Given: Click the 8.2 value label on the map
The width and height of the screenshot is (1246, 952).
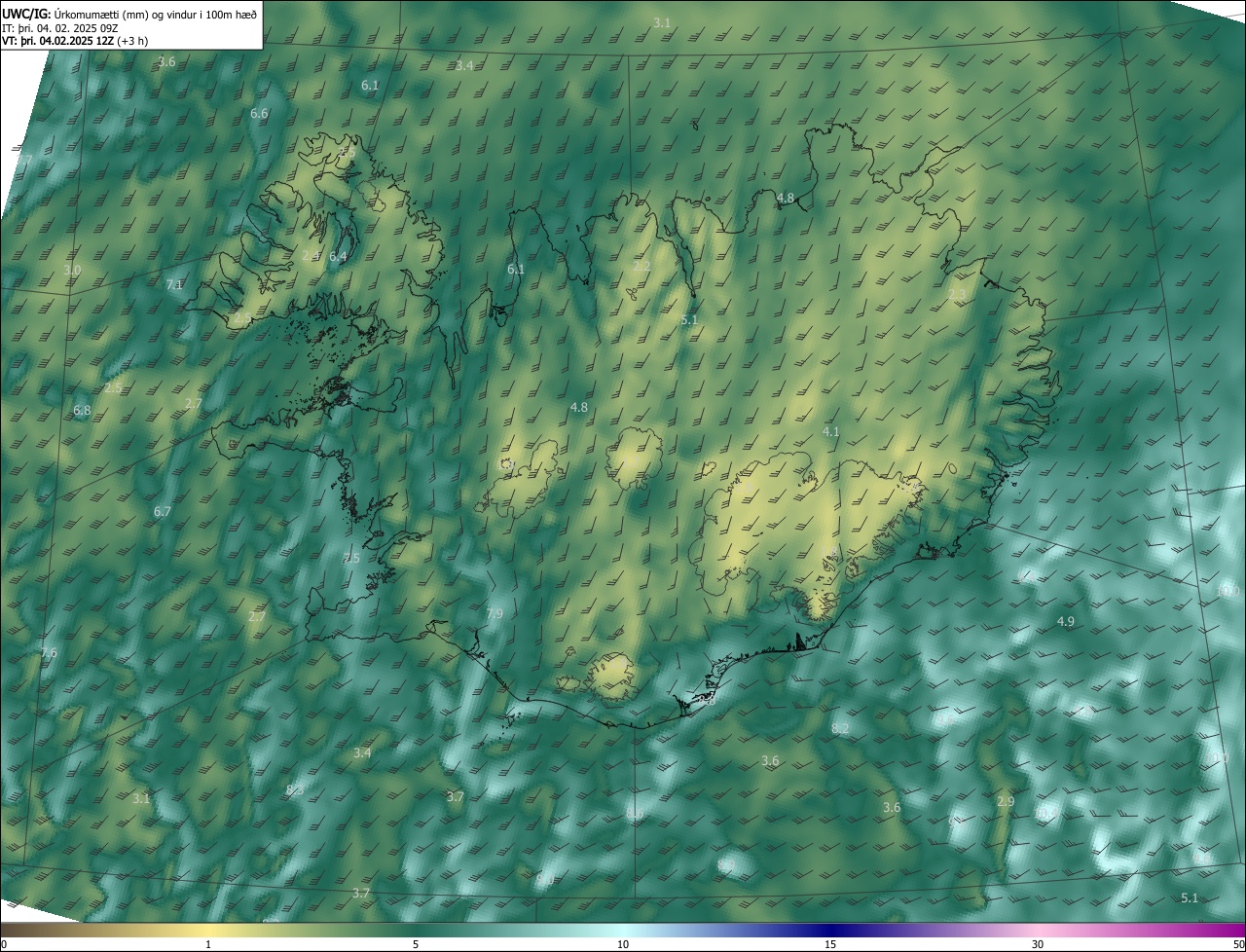Looking at the screenshot, I should (x=840, y=729).
